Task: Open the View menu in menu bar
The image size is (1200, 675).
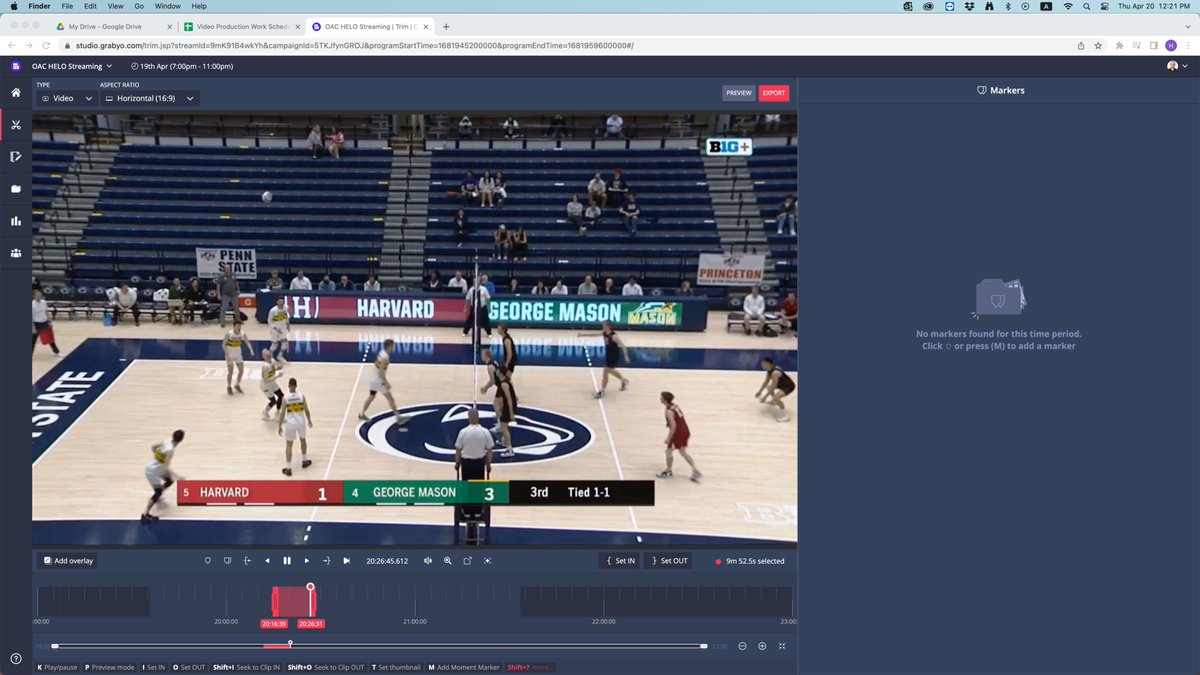Action: (x=118, y=6)
